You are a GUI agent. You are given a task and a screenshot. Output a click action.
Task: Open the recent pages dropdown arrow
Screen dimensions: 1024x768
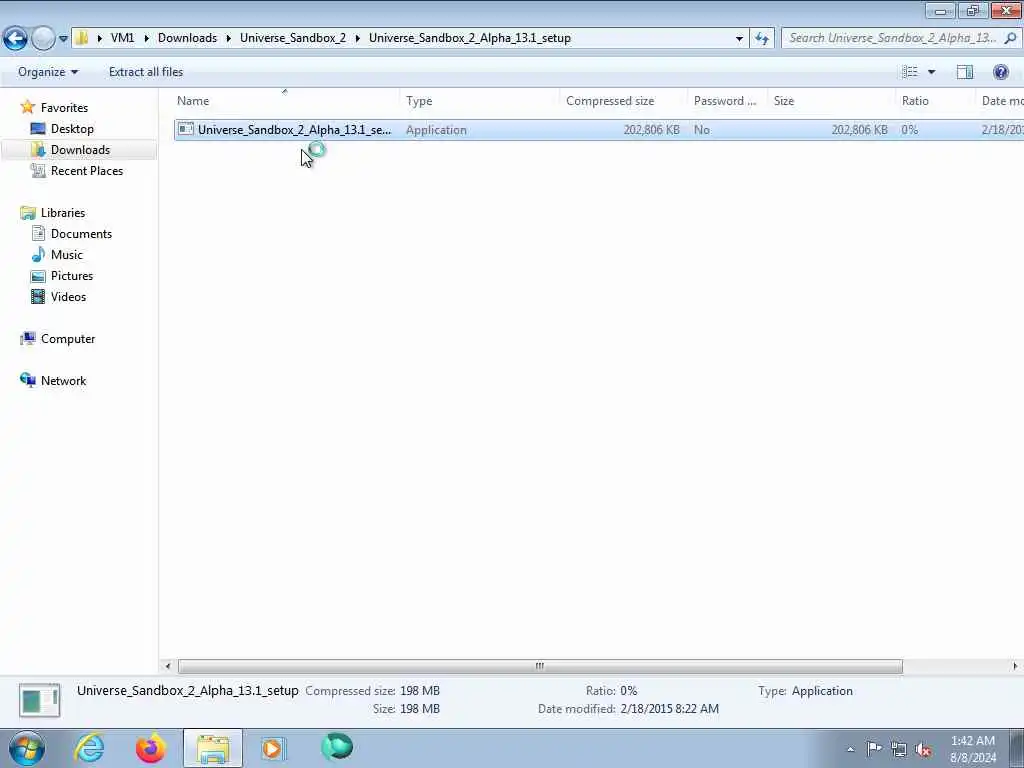(63, 39)
